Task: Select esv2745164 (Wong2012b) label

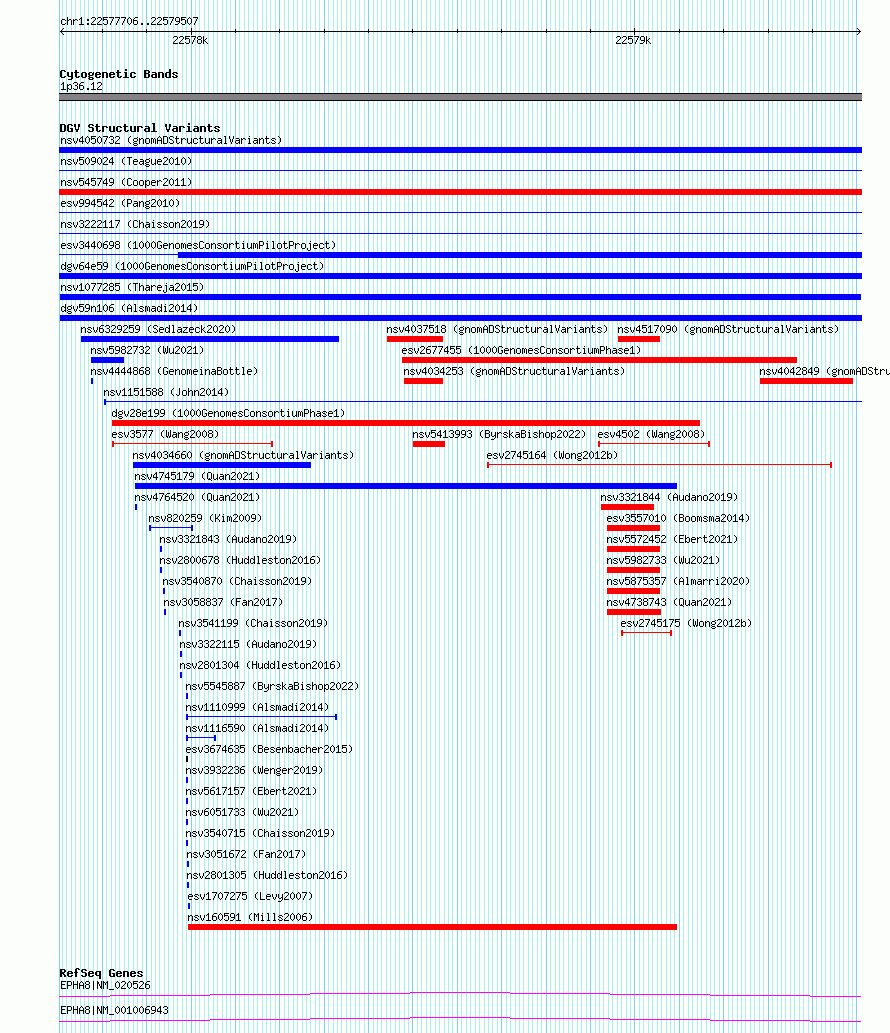Action: point(552,456)
